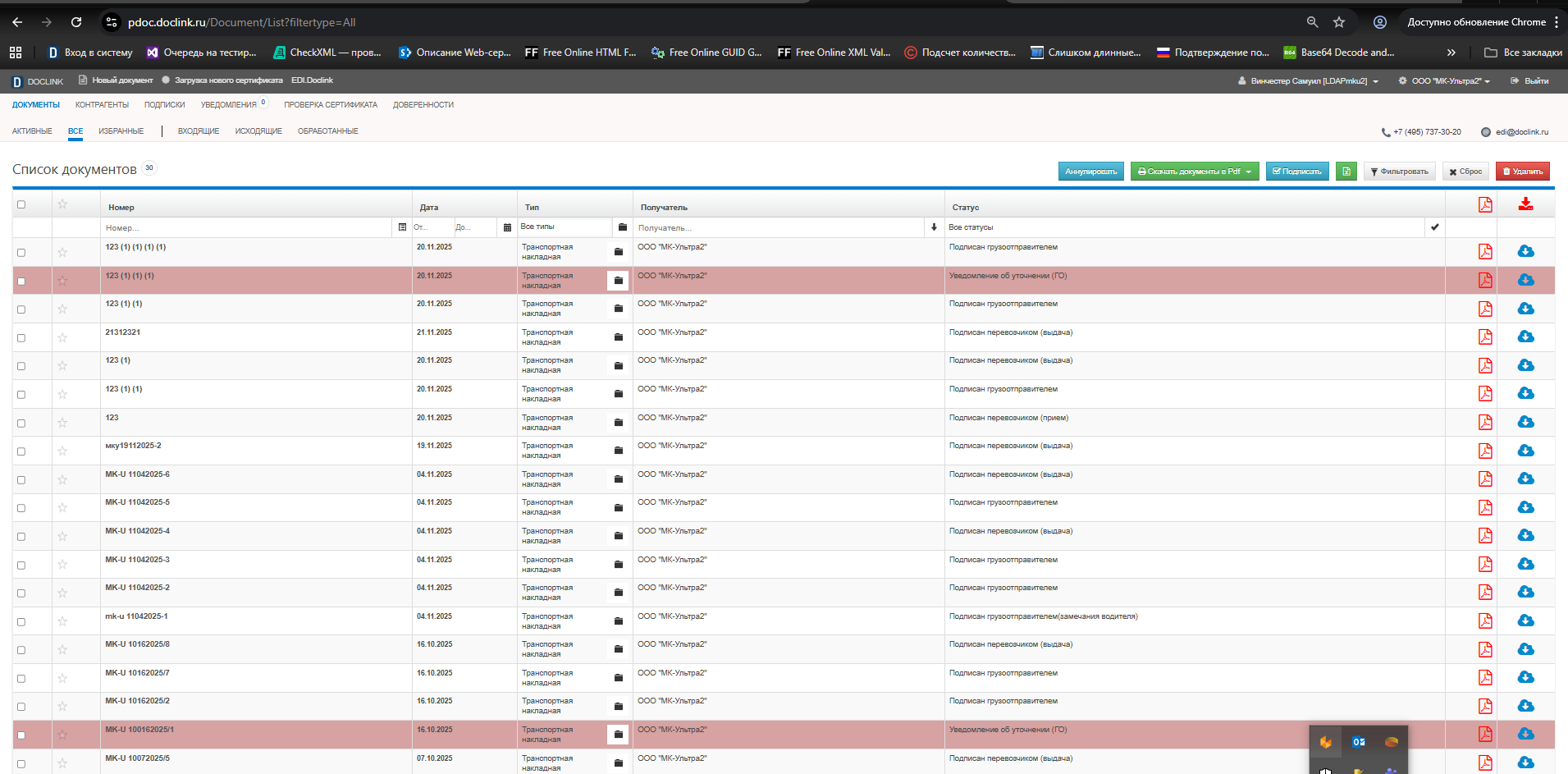
Task: Focus the Номер filter input field
Action: click(x=248, y=227)
